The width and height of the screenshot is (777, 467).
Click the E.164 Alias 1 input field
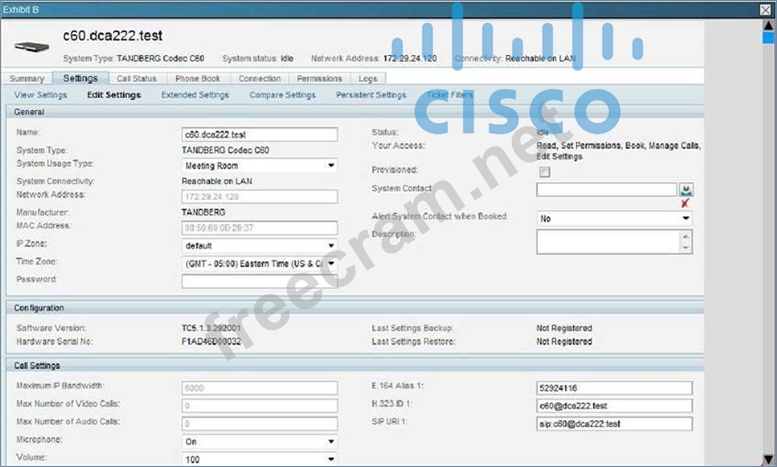[x=614, y=388]
